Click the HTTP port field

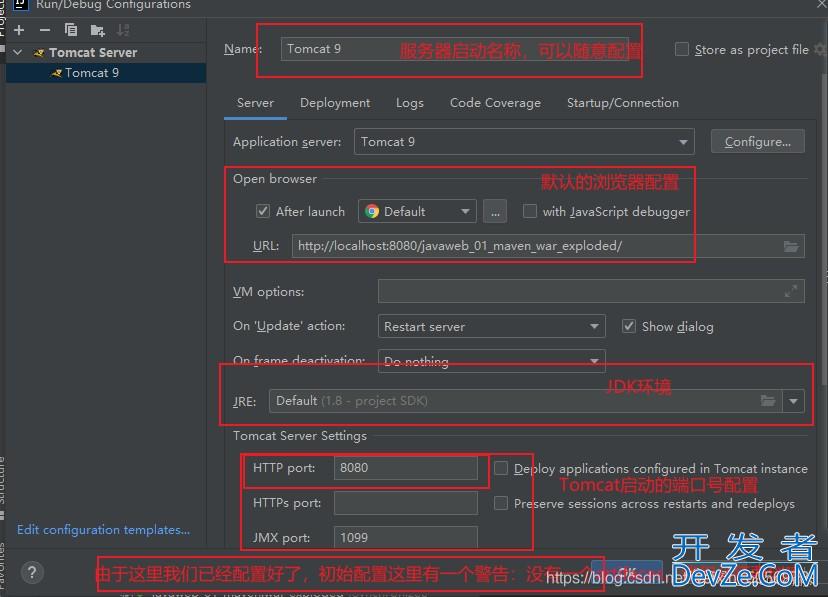(406, 468)
